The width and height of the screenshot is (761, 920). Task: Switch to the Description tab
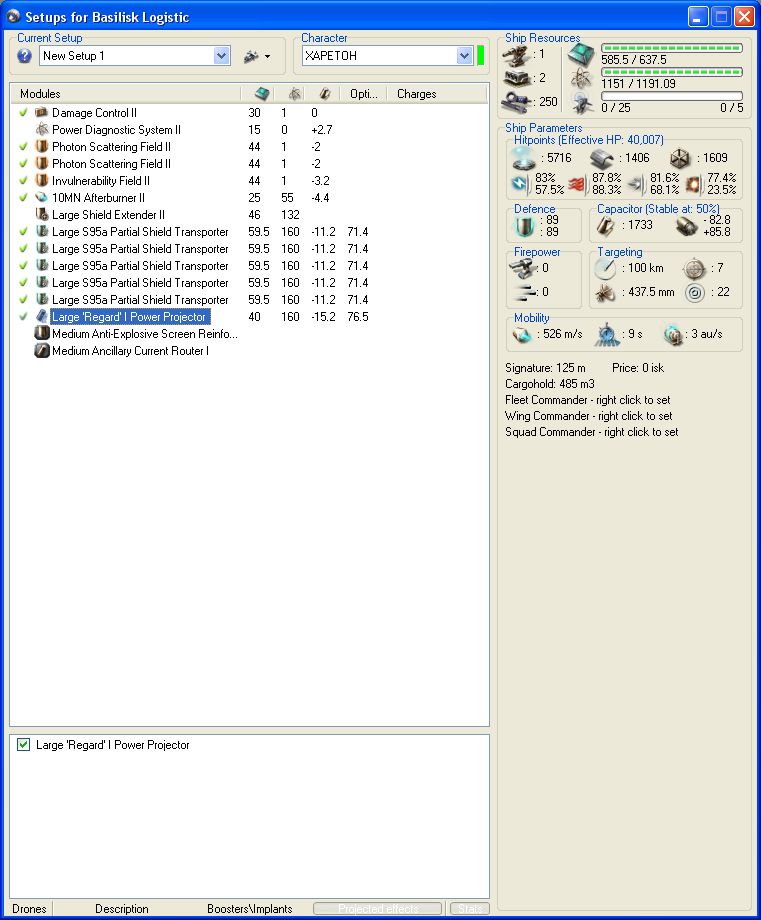point(121,908)
